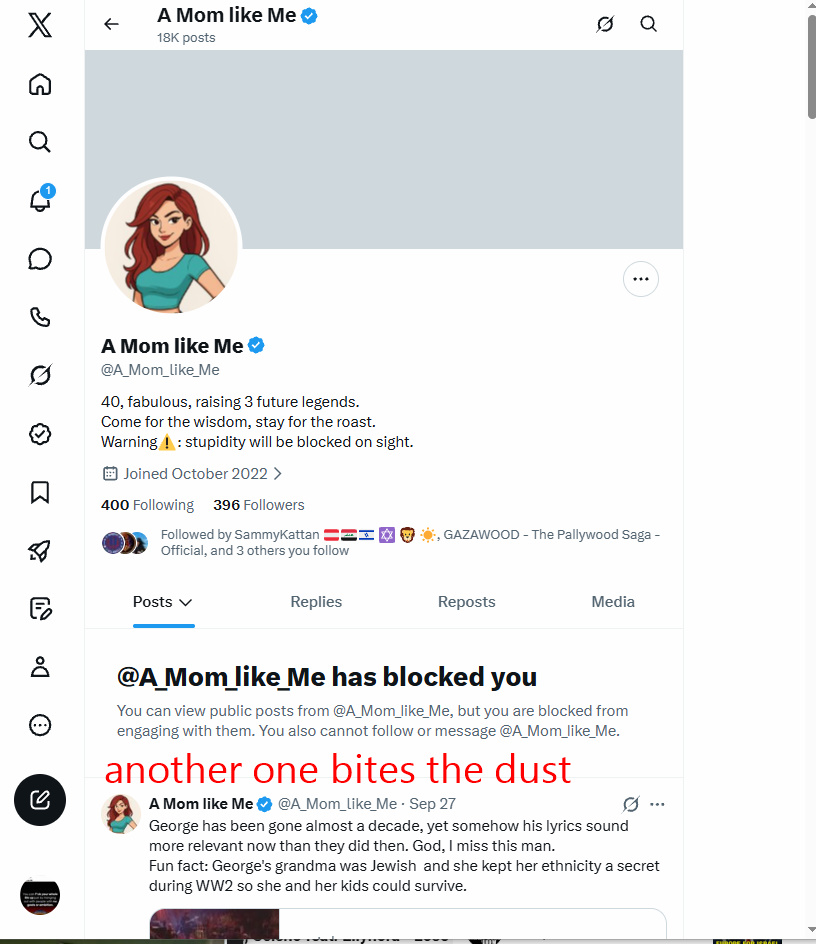
Task: Open Grok icon in left sidebar
Action: tap(40, 375)
